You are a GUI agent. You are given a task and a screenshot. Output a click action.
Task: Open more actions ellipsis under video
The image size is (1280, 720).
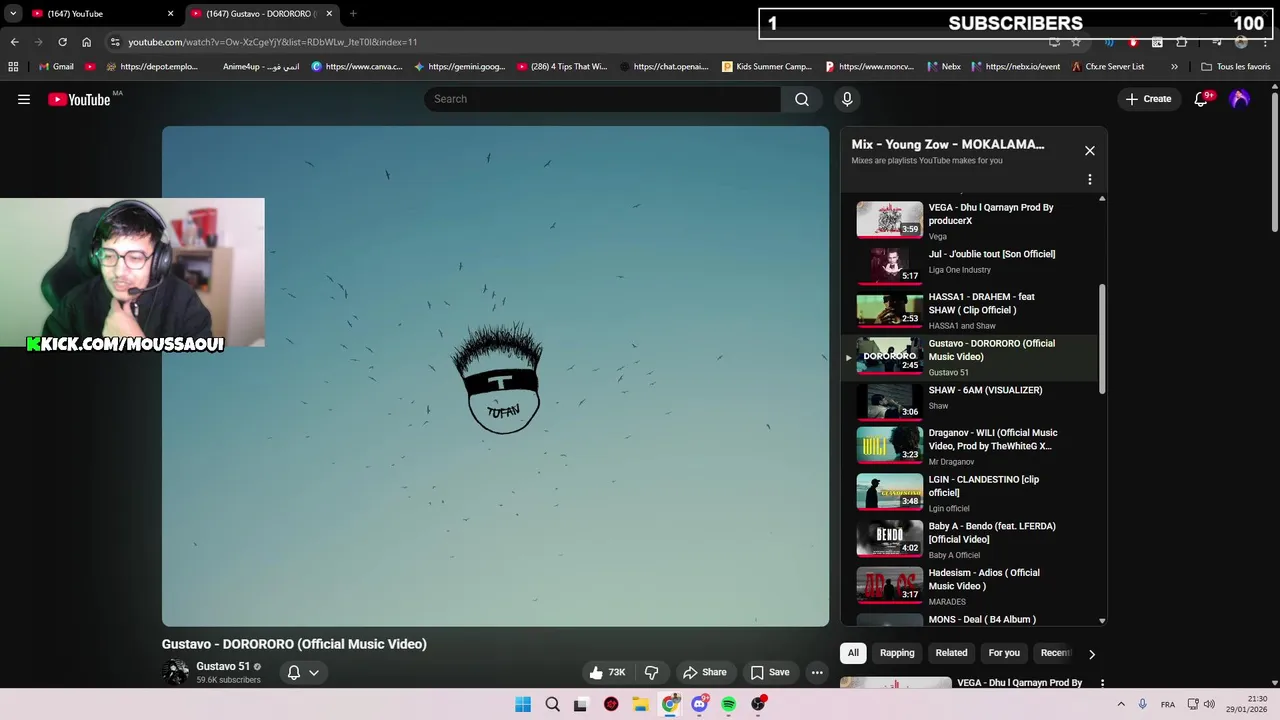[x=817, y=672]
